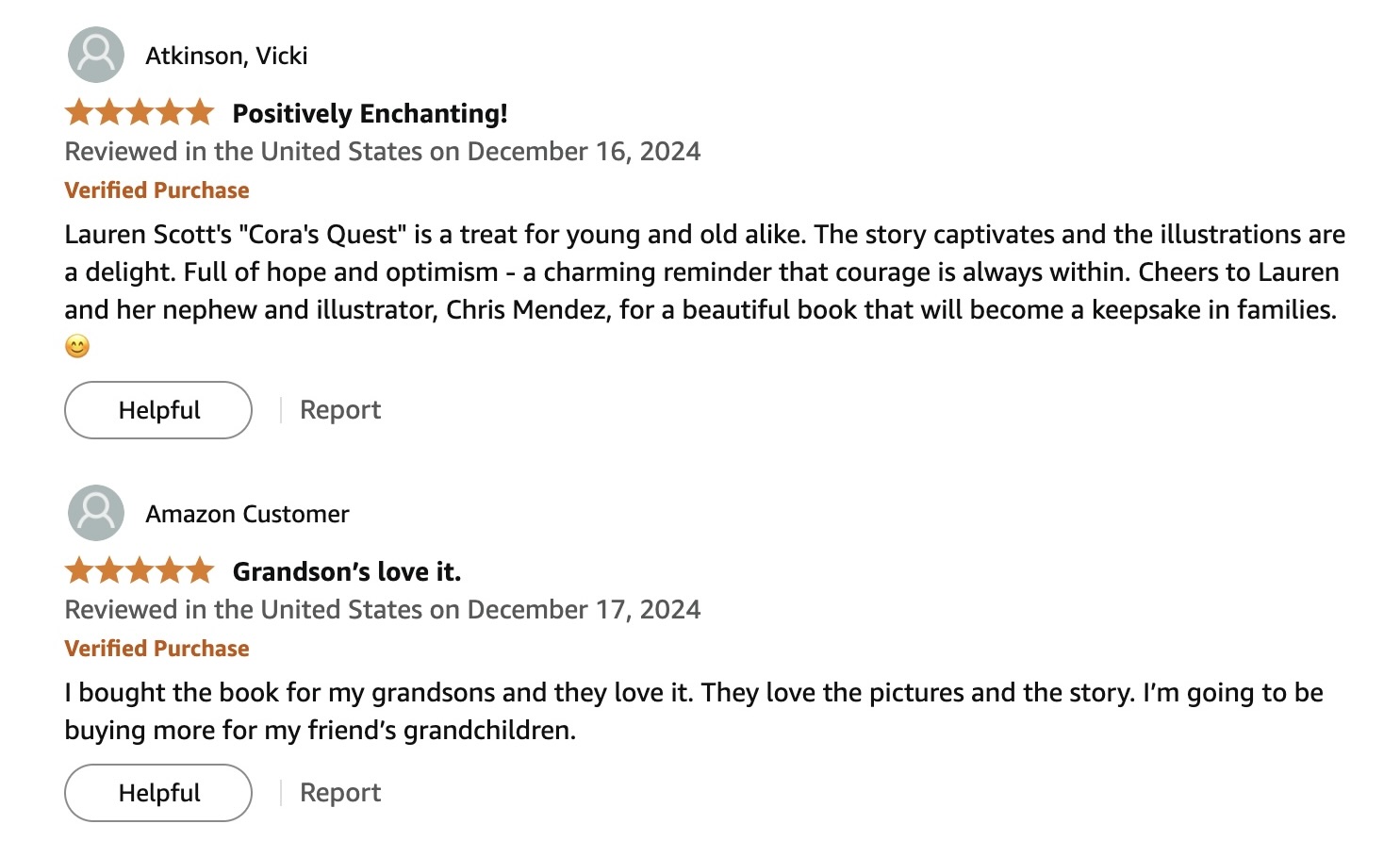The width and height of the screenshot is (1400, 857).
Task: Mark the Amazon Customer review as Helpful
Action: coord(158,793)
